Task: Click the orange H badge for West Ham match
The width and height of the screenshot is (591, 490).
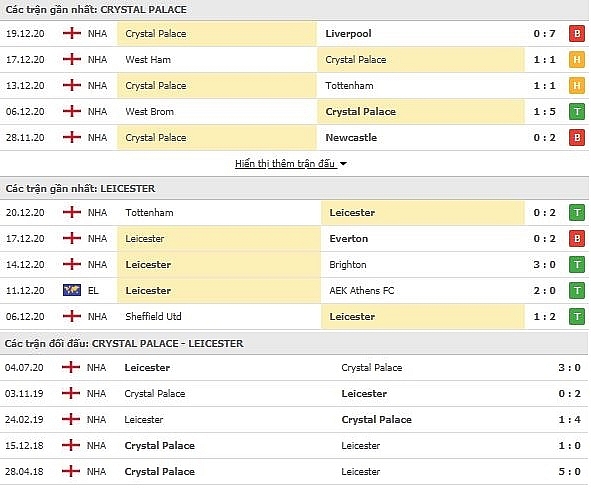Action: click(577, 60)
